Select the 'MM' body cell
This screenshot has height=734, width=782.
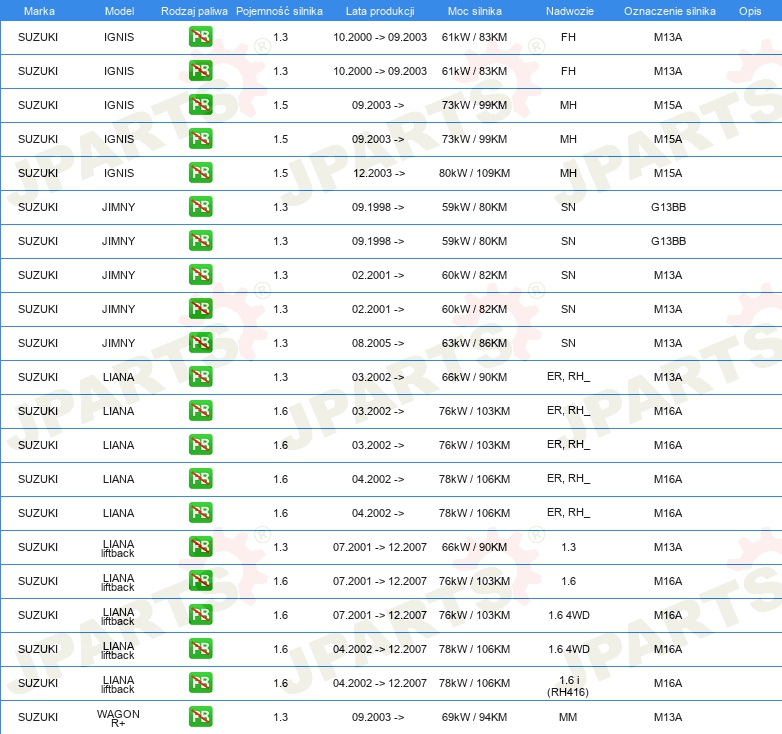[568, 717]
